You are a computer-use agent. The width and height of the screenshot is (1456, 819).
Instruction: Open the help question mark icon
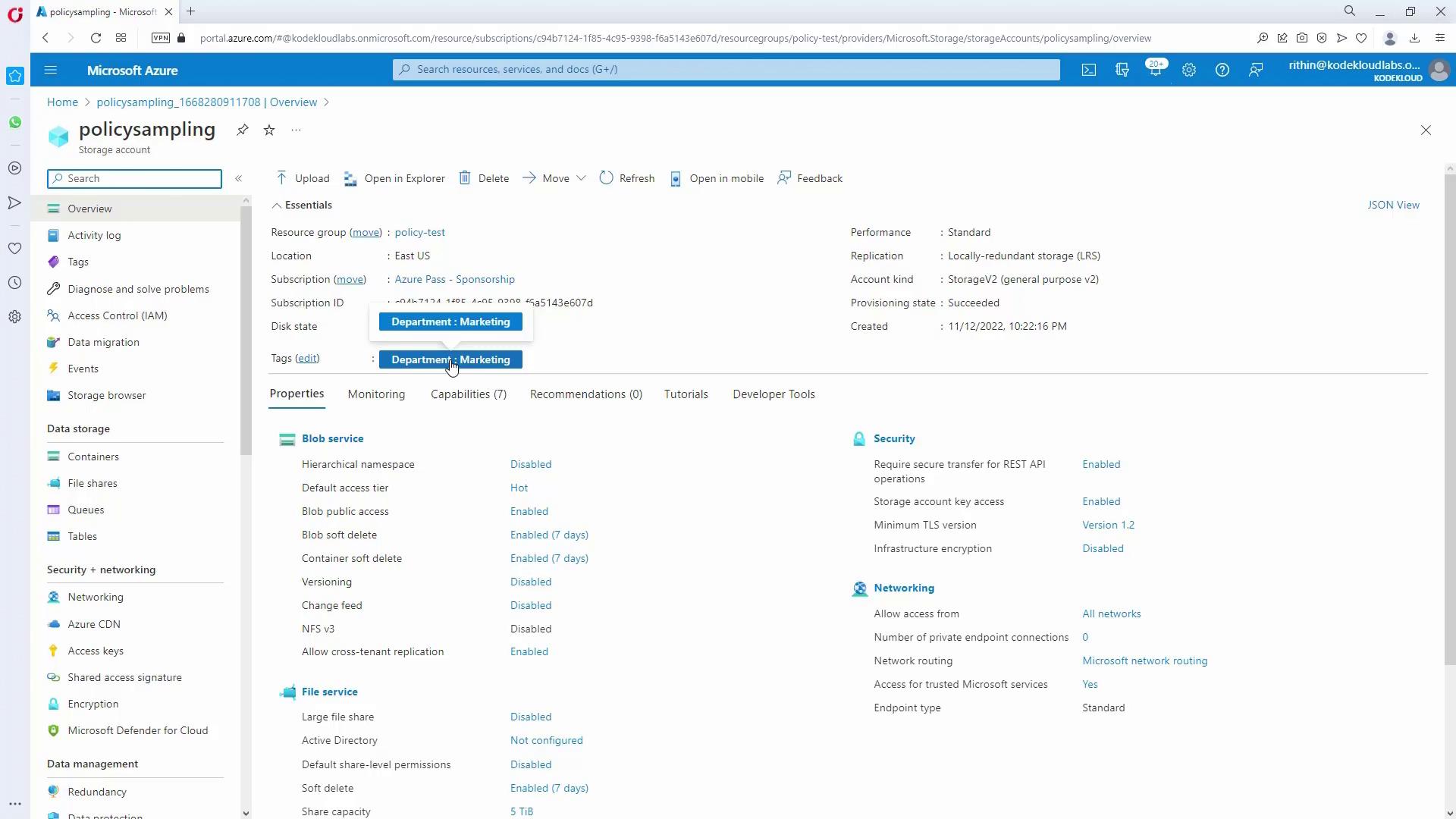1222,70
